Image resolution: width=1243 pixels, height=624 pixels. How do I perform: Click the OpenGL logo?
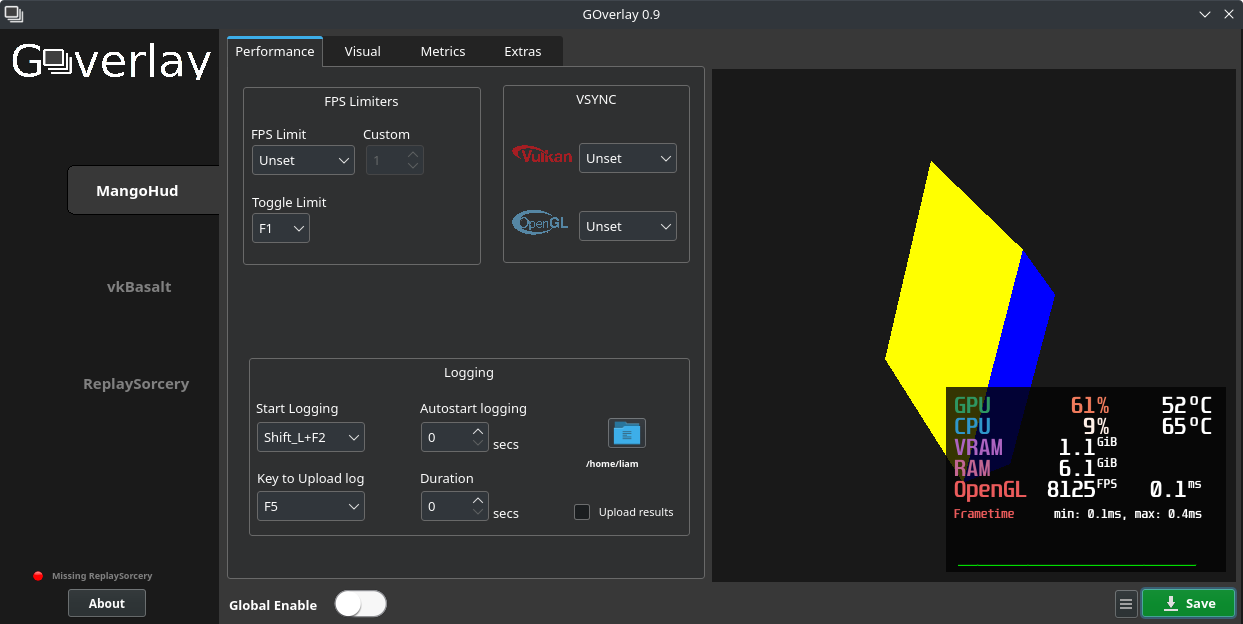tap(540, 223)
